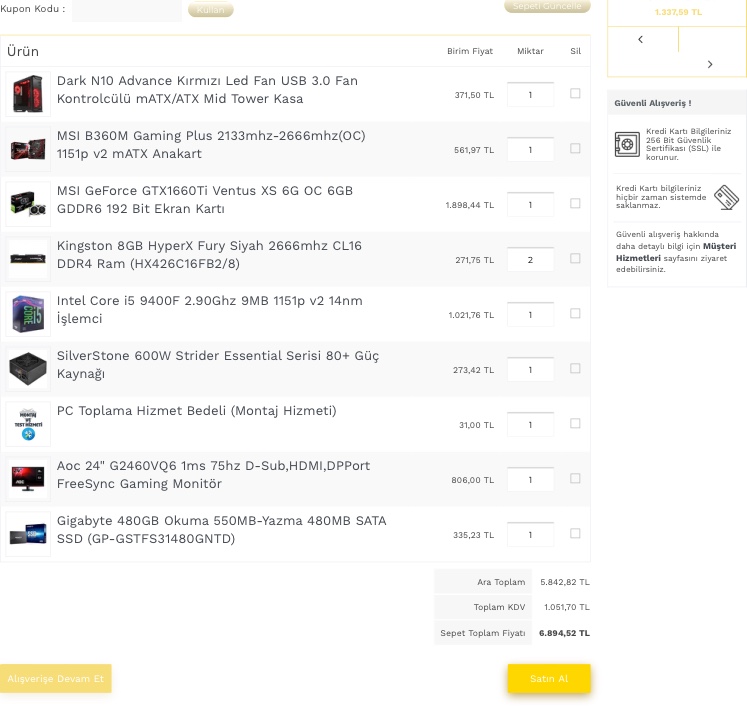The width and height of the screenshot is (747, 708).
Task: Open the SilverStone 600W power supply thumbnail
Action: pyautogui.click(x=28, y=369)
